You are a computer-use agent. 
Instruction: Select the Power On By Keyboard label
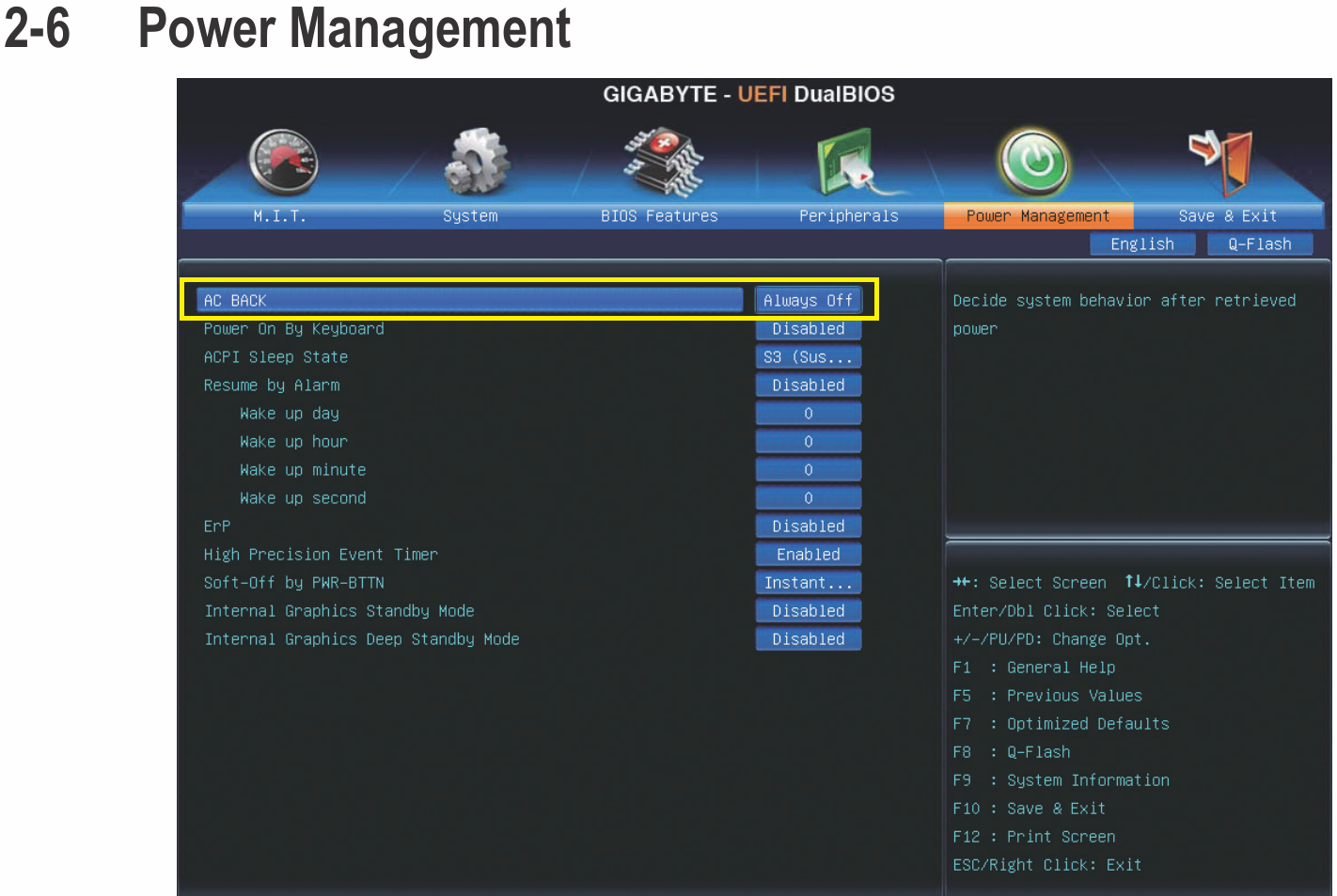click(x=294, y=329)
